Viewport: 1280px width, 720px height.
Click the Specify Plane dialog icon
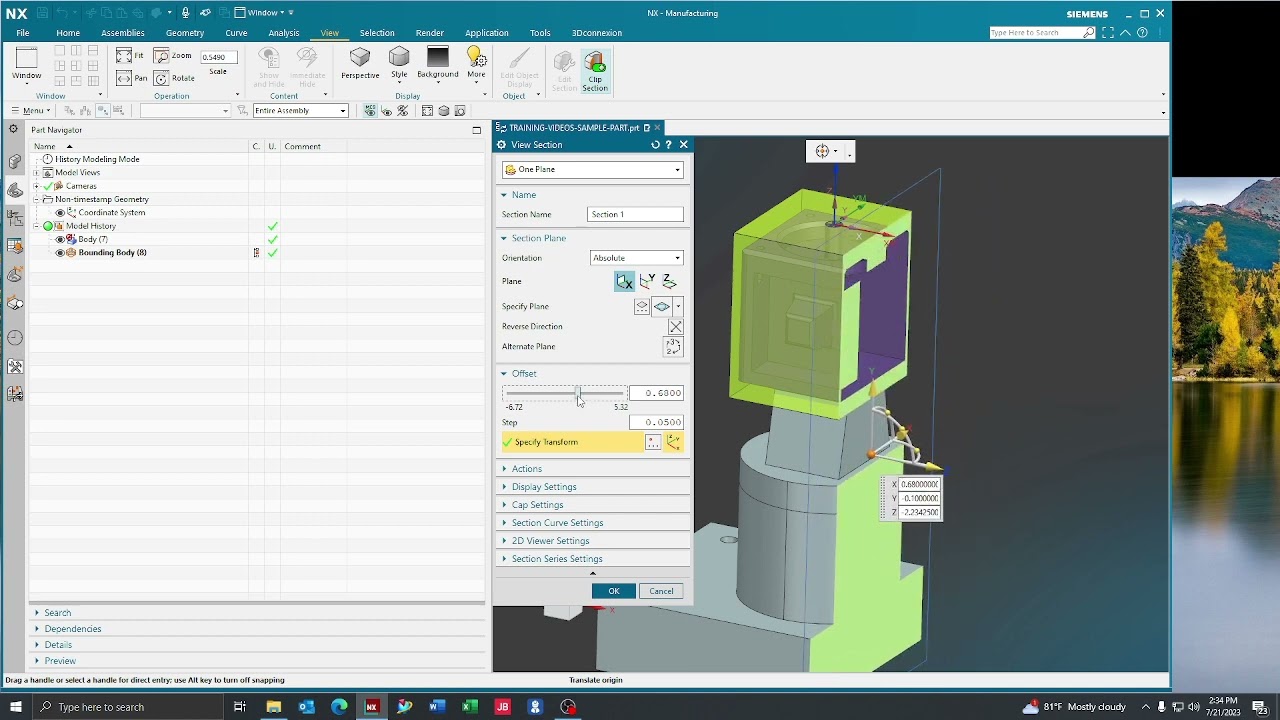pyautogui.click(x=642, y=307)
